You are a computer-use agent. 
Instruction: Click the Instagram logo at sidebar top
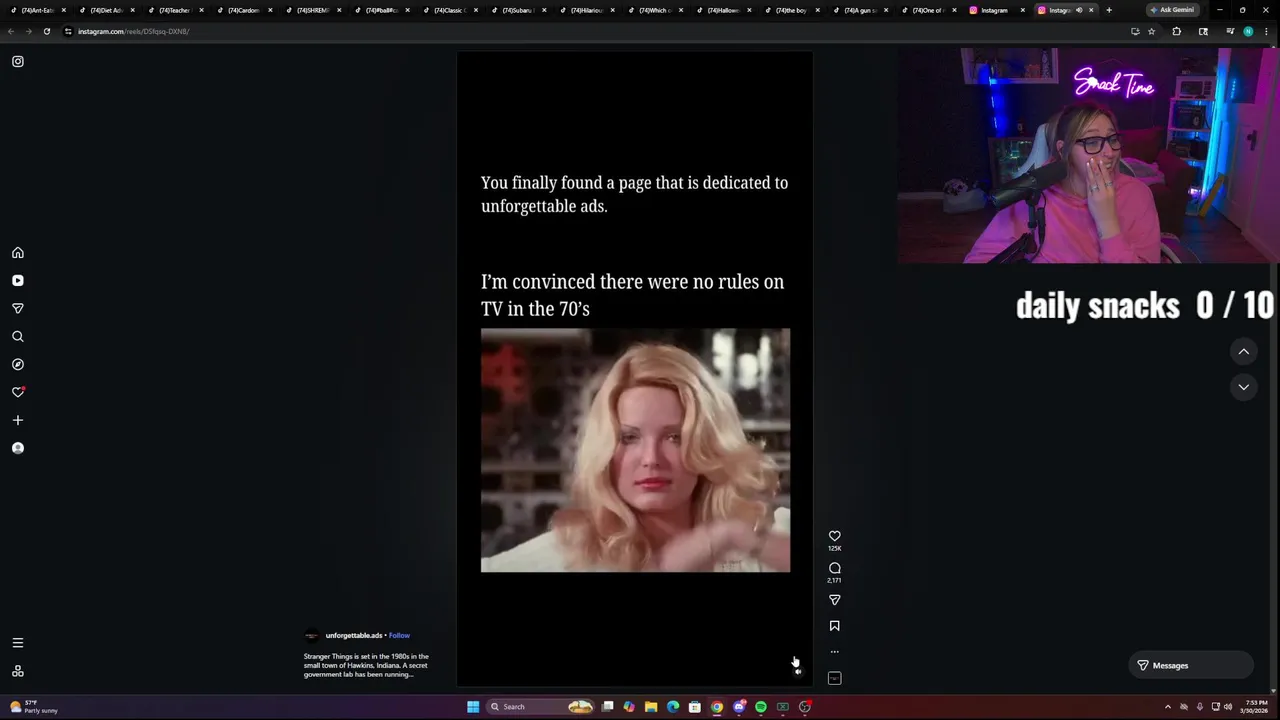click(x=18, y=61)
